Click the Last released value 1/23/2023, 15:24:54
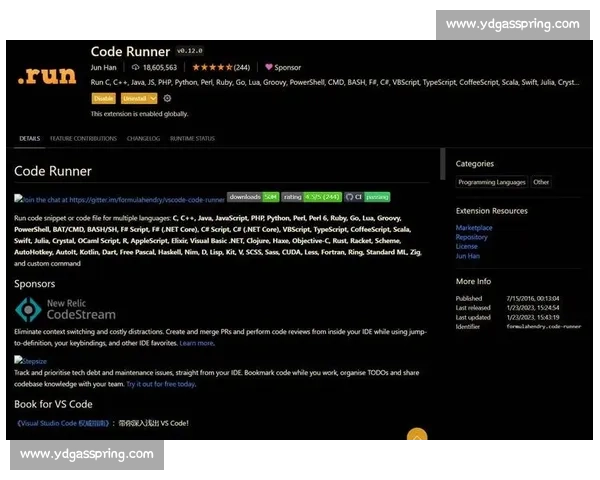 [x=533, y=308]
